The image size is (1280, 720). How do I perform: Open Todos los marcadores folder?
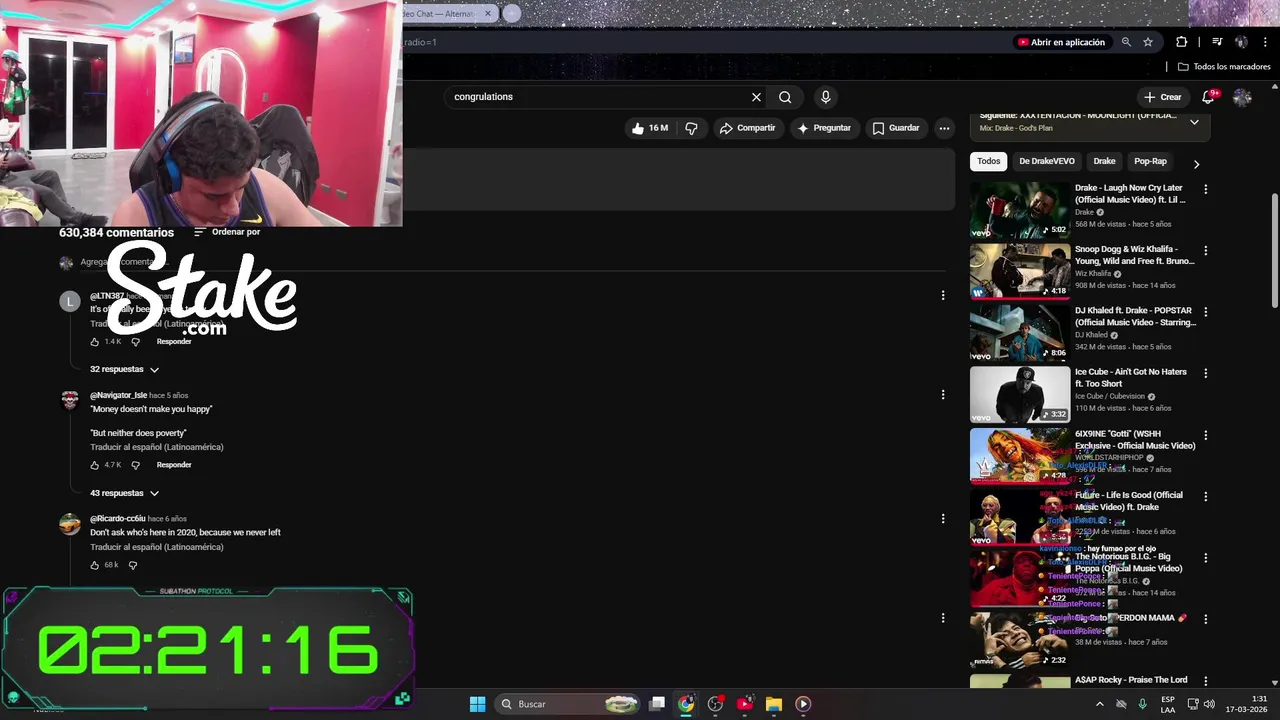coord(1224,67)
